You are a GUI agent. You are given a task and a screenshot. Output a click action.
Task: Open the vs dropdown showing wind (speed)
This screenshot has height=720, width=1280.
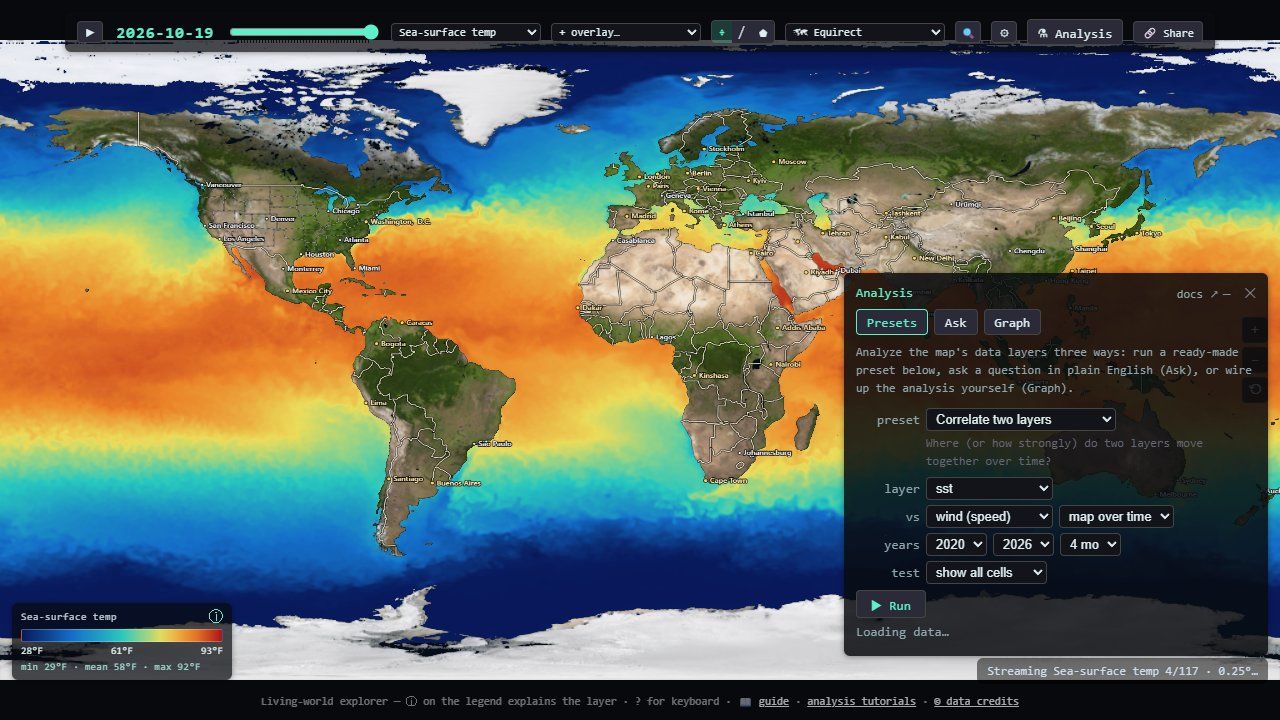pos(989,517)
